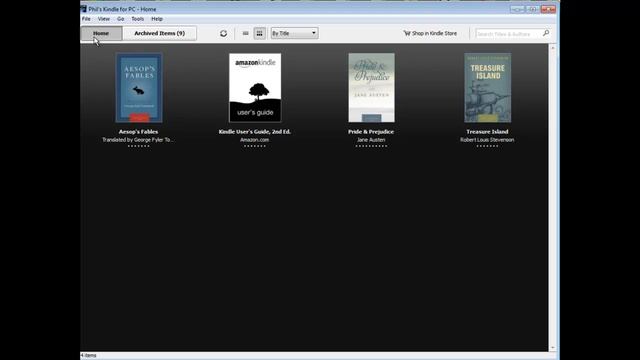Switch to list view icon

click(x=245, y=33)
